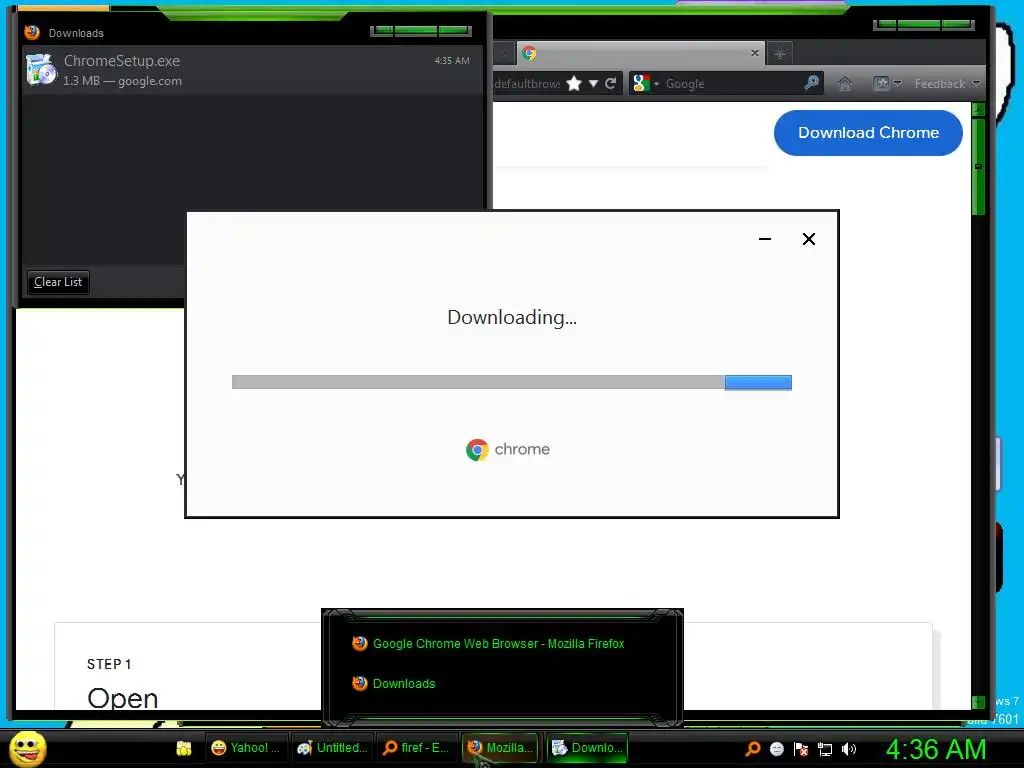
Task: Expand the Bookmarks button dropdown arrow
Action: 897,84
